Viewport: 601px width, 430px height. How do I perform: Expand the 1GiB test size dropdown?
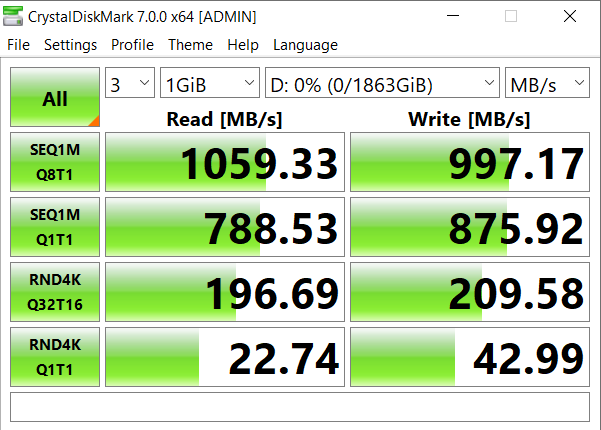(x=210, y=83)
